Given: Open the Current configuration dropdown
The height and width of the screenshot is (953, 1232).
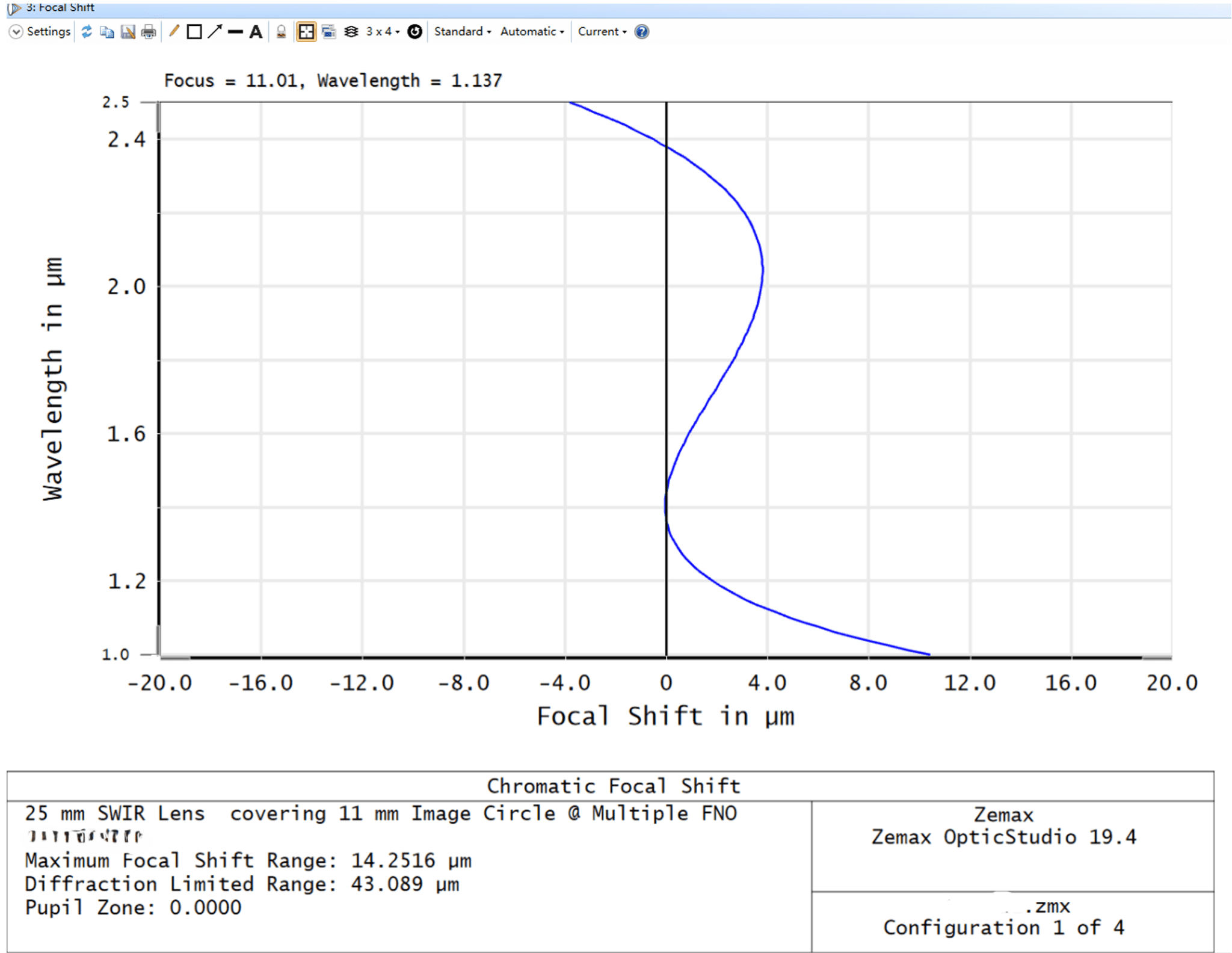Looking at the screenshot, I should click(x=602, y=32).
